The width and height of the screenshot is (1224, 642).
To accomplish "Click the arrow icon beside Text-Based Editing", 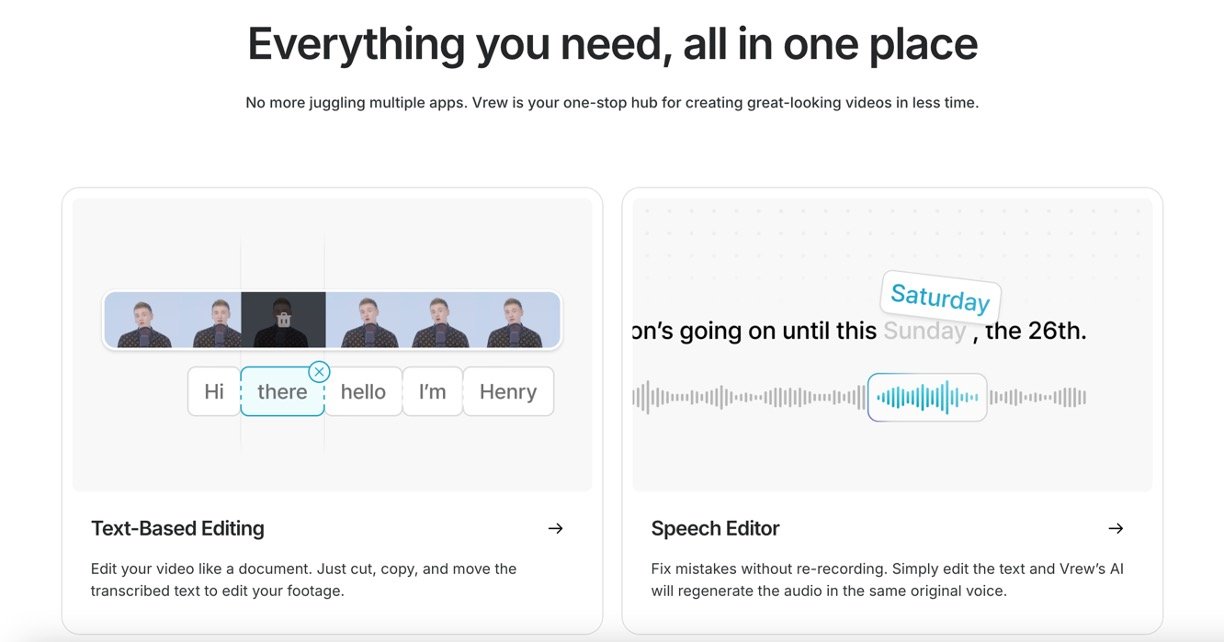I will click(556, 528).
